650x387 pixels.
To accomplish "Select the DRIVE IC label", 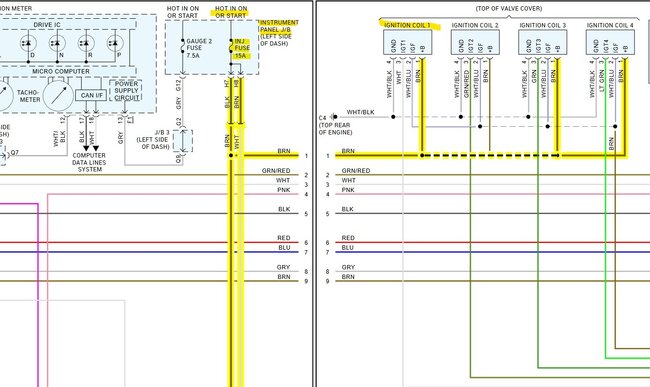I will [47, 25].
